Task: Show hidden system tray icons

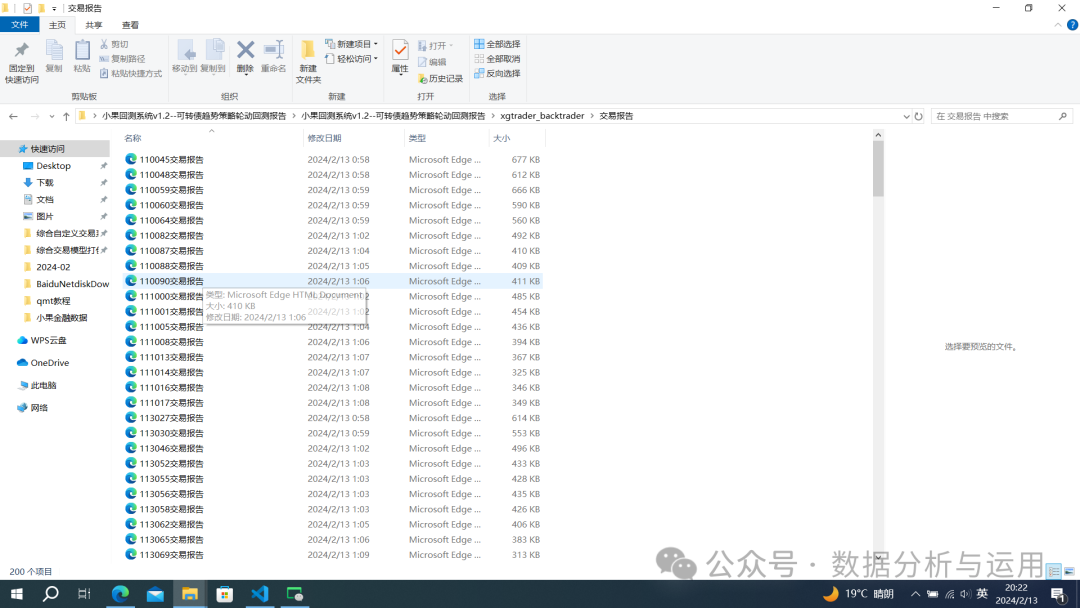Action: [915, 594]
